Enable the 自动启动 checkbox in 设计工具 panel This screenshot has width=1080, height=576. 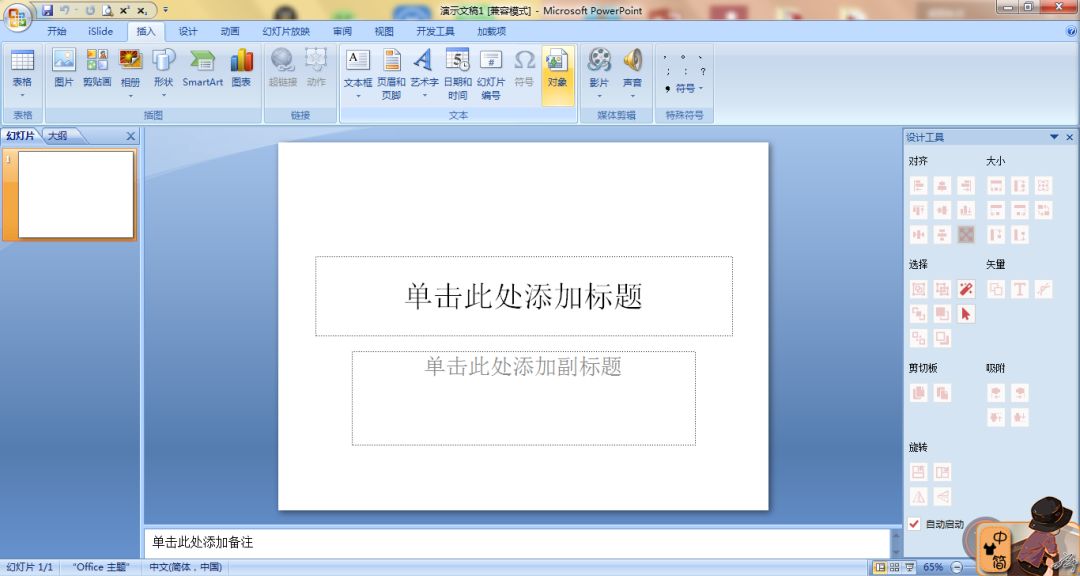[914, 523]
